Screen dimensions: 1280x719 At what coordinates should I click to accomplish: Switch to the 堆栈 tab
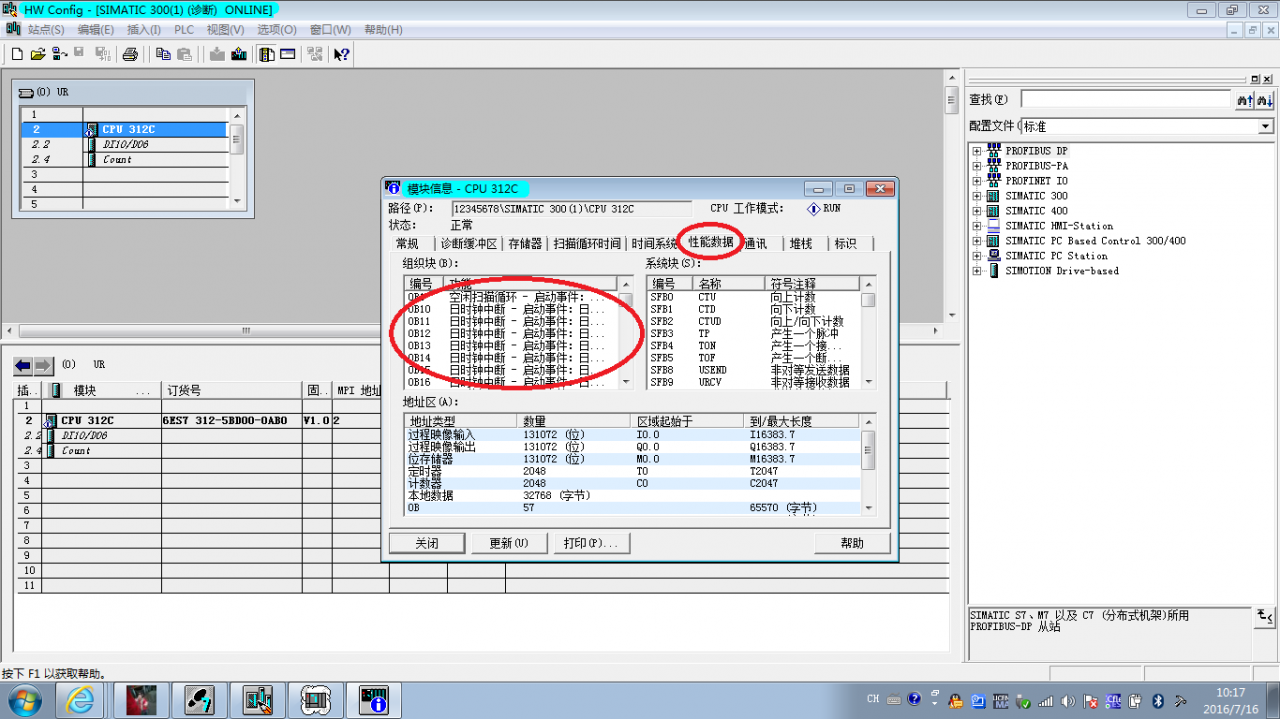pyautogui.click(x=801, y=243)
